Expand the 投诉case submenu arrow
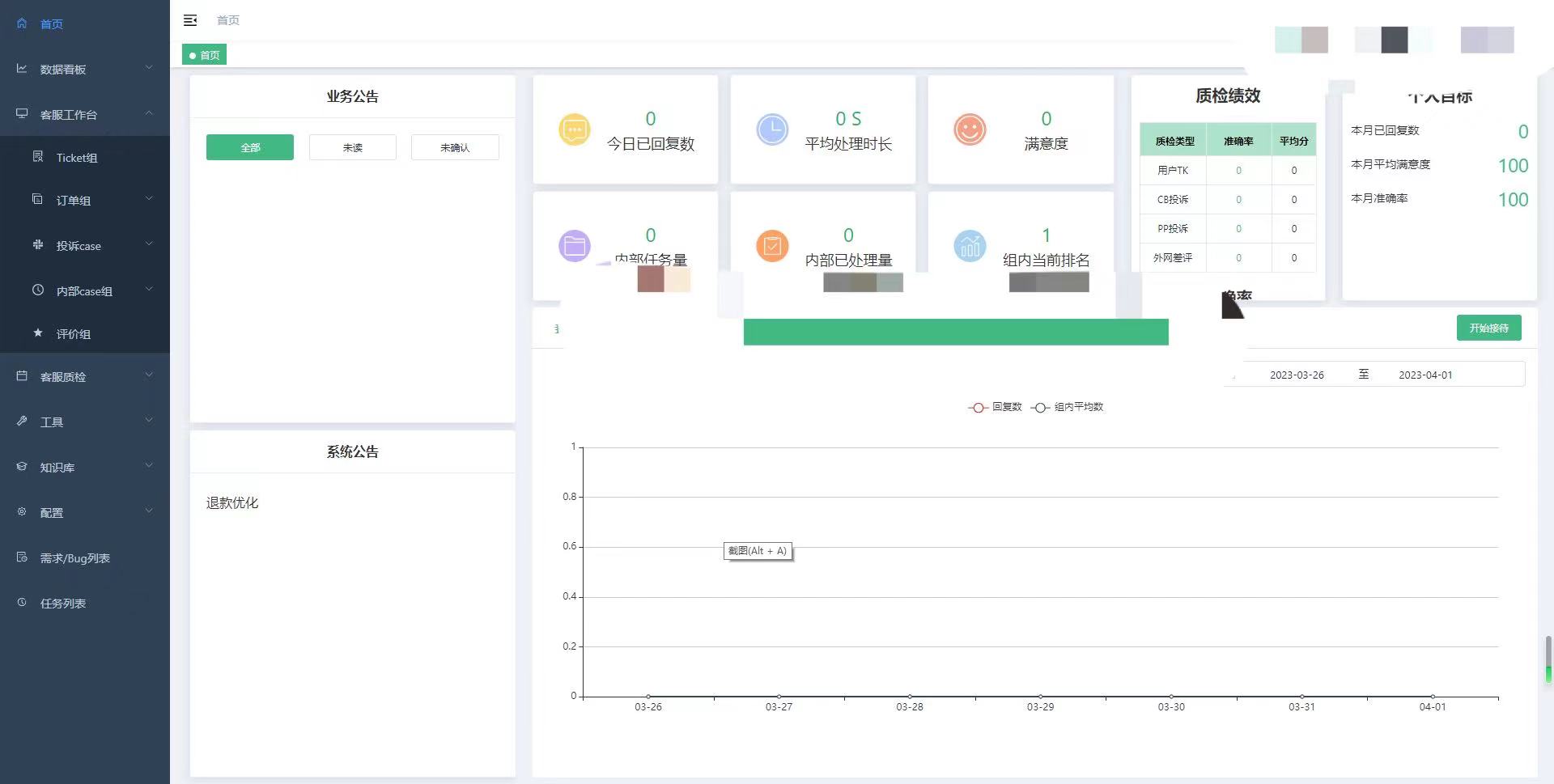The width and height of the screenshot is (1554, 784). (x=149, y=244)
